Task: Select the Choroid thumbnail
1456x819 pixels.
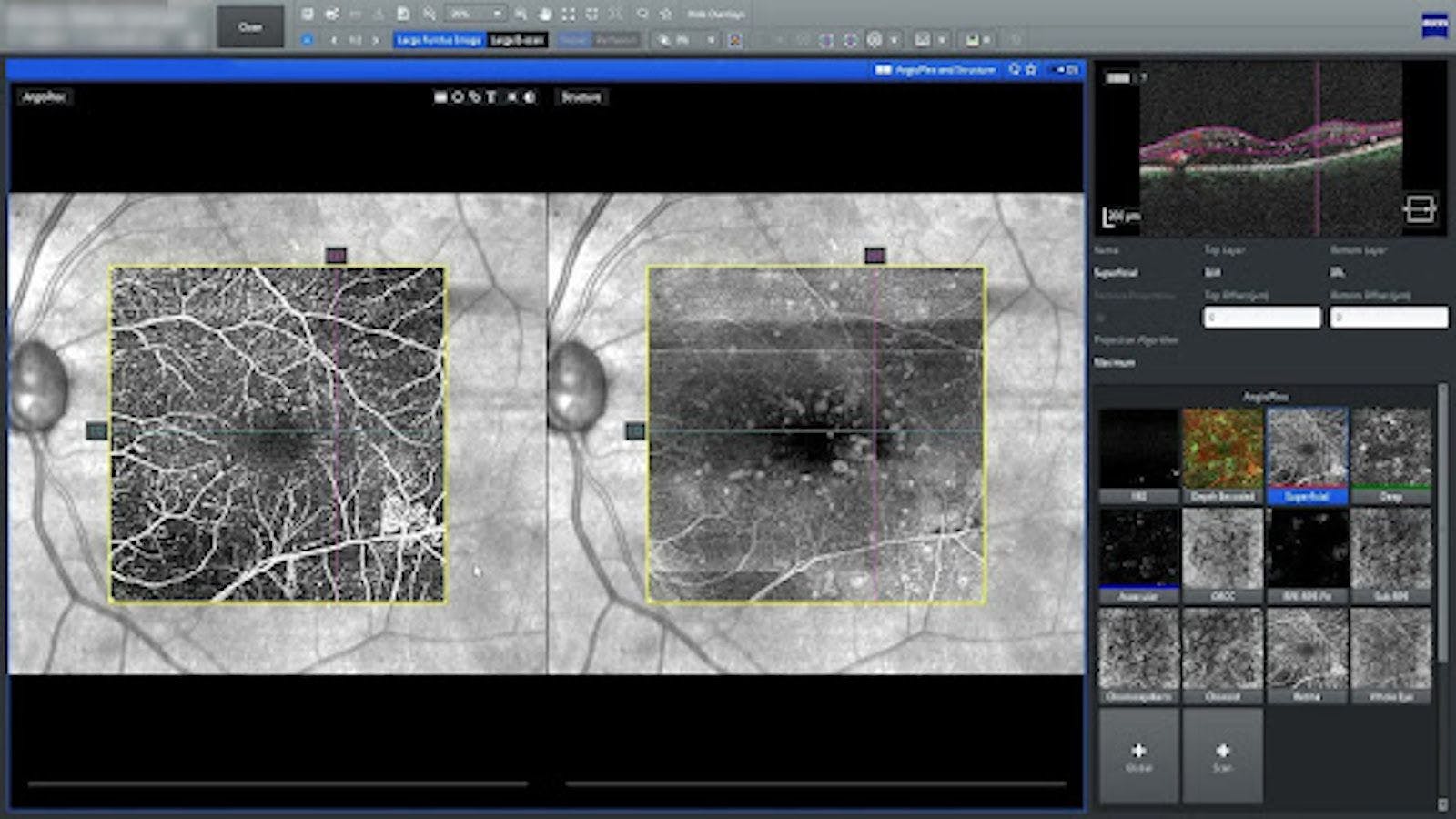Action: 1222,655
